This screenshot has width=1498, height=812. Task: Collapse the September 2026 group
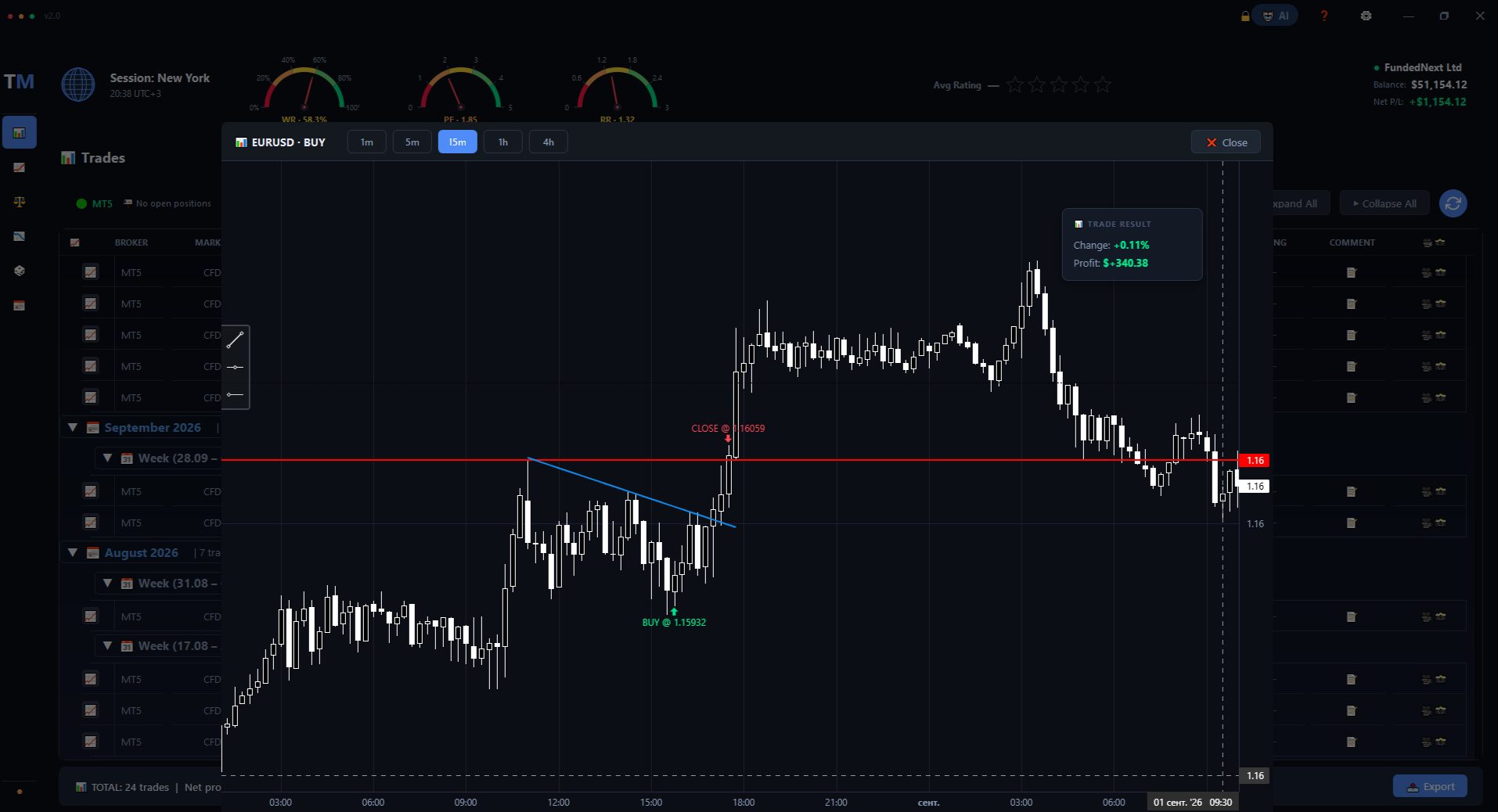[73, 428]
